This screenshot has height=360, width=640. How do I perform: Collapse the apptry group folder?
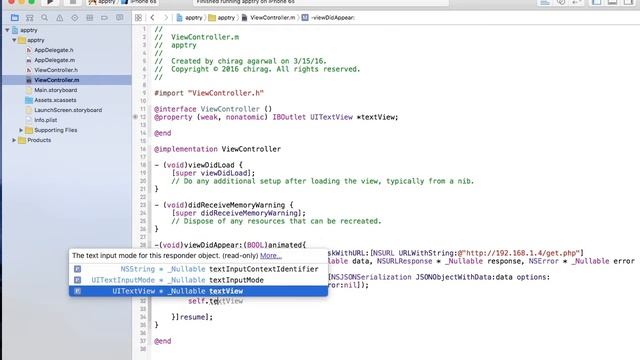tap(14, 40)
